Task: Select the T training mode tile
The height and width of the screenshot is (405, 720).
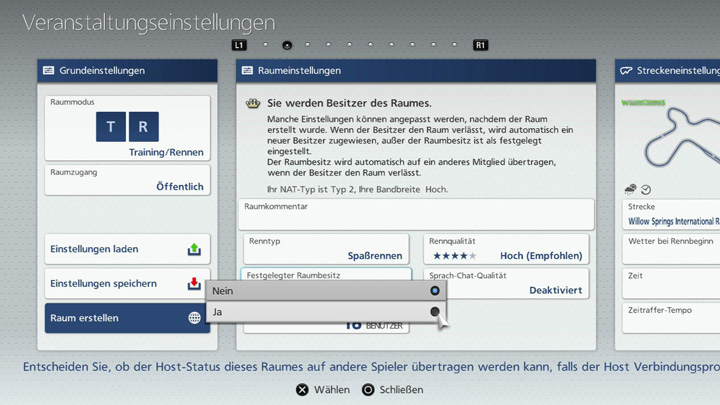Action: pyautogui.click(x=111, y=127)
